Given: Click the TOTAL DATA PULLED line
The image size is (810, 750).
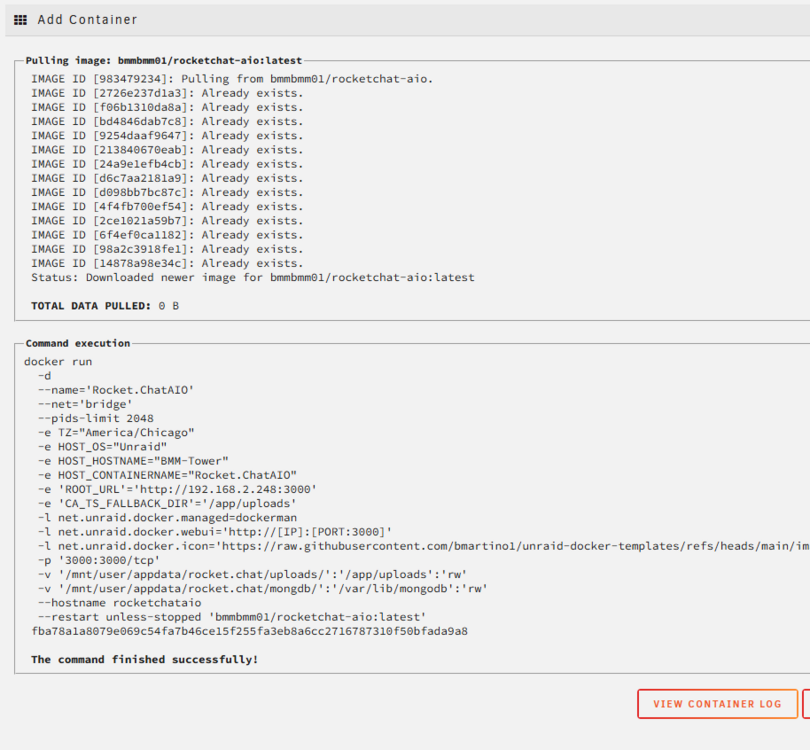Looking at the screenshot, I should click(x=105, y=306).
